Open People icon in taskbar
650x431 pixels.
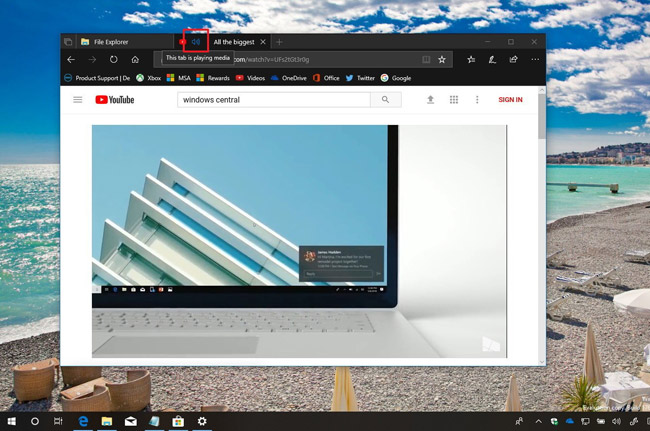519,421
